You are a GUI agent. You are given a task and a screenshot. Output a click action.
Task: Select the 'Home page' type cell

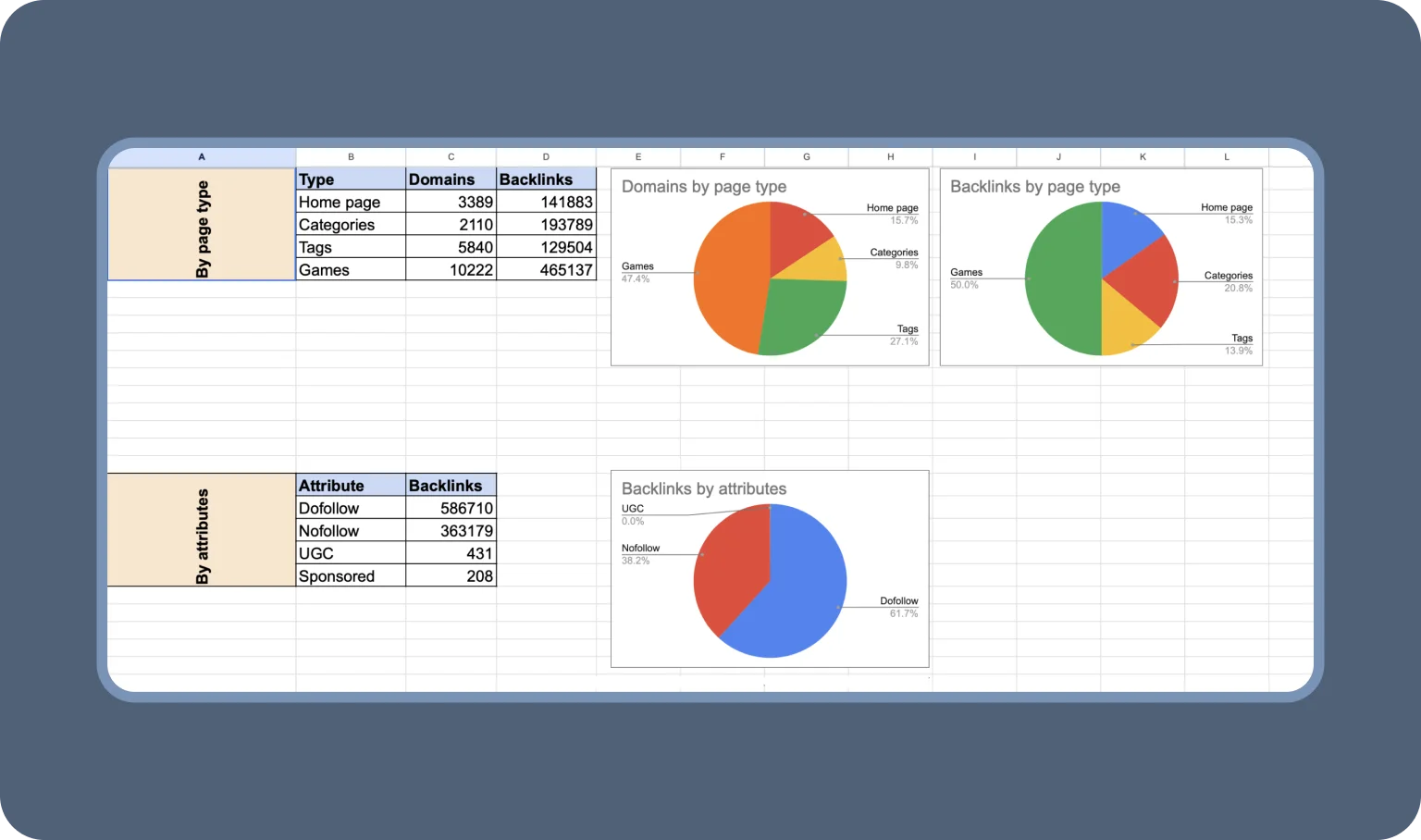point(351,202)
